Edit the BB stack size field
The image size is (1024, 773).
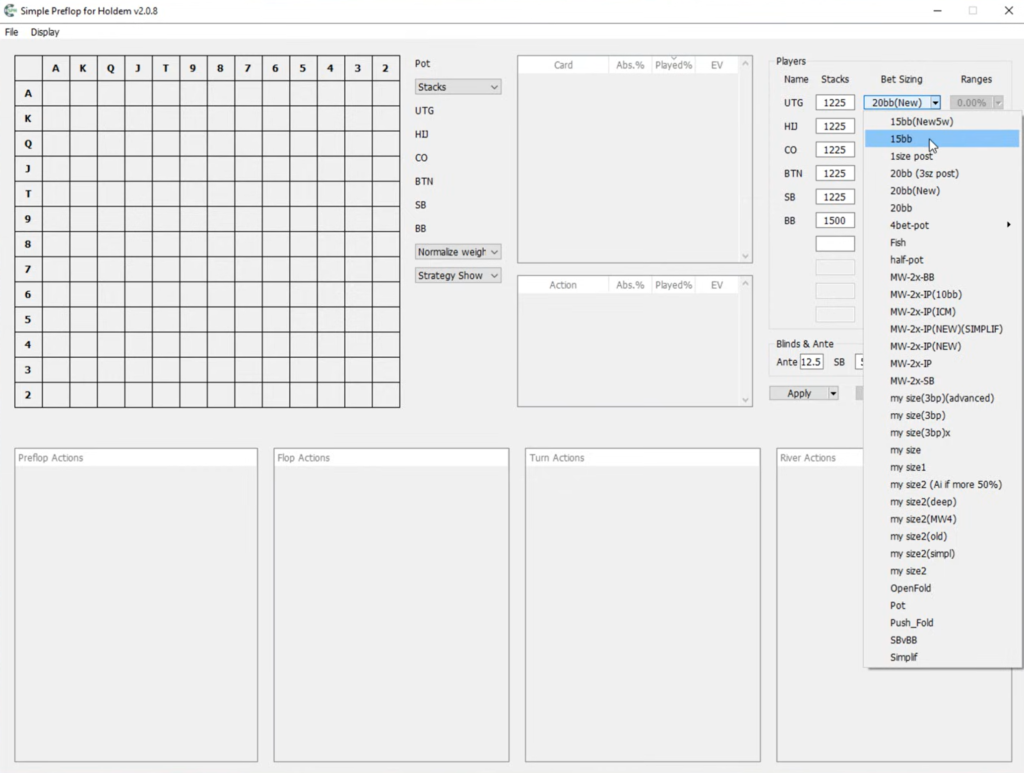coord(835,221)
